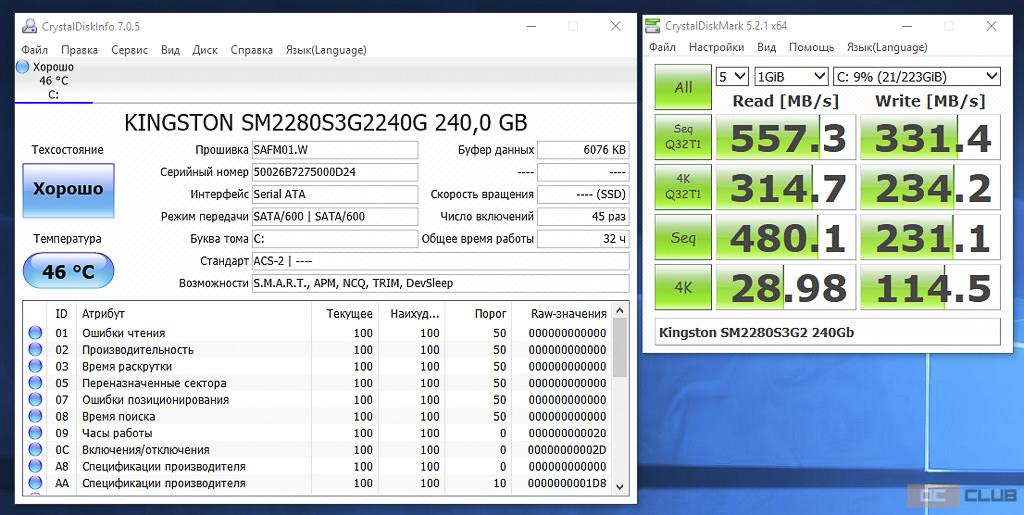Screen dimensions: 1024x515
Task: Click the CrystalDiskMark title bar app icon
Action: pos(652,26)
